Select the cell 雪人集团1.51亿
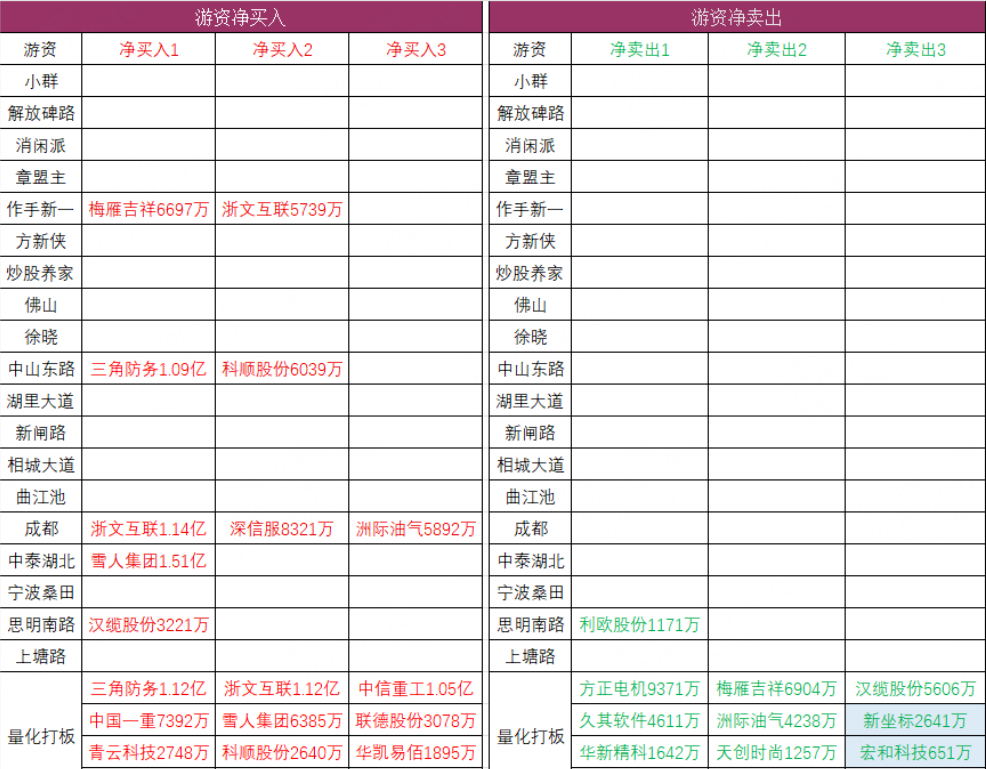Screen dimensions: 986x769 [149, 560]
